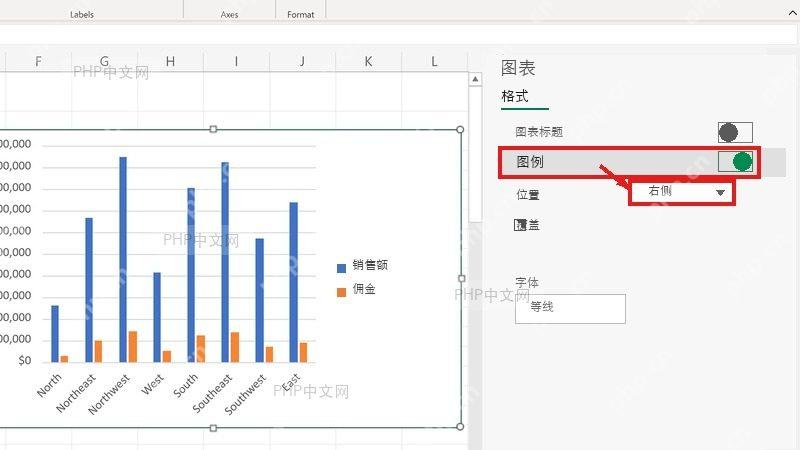Click the chart's bottom-right resize handle
The image size is (800, 450).
460,427
